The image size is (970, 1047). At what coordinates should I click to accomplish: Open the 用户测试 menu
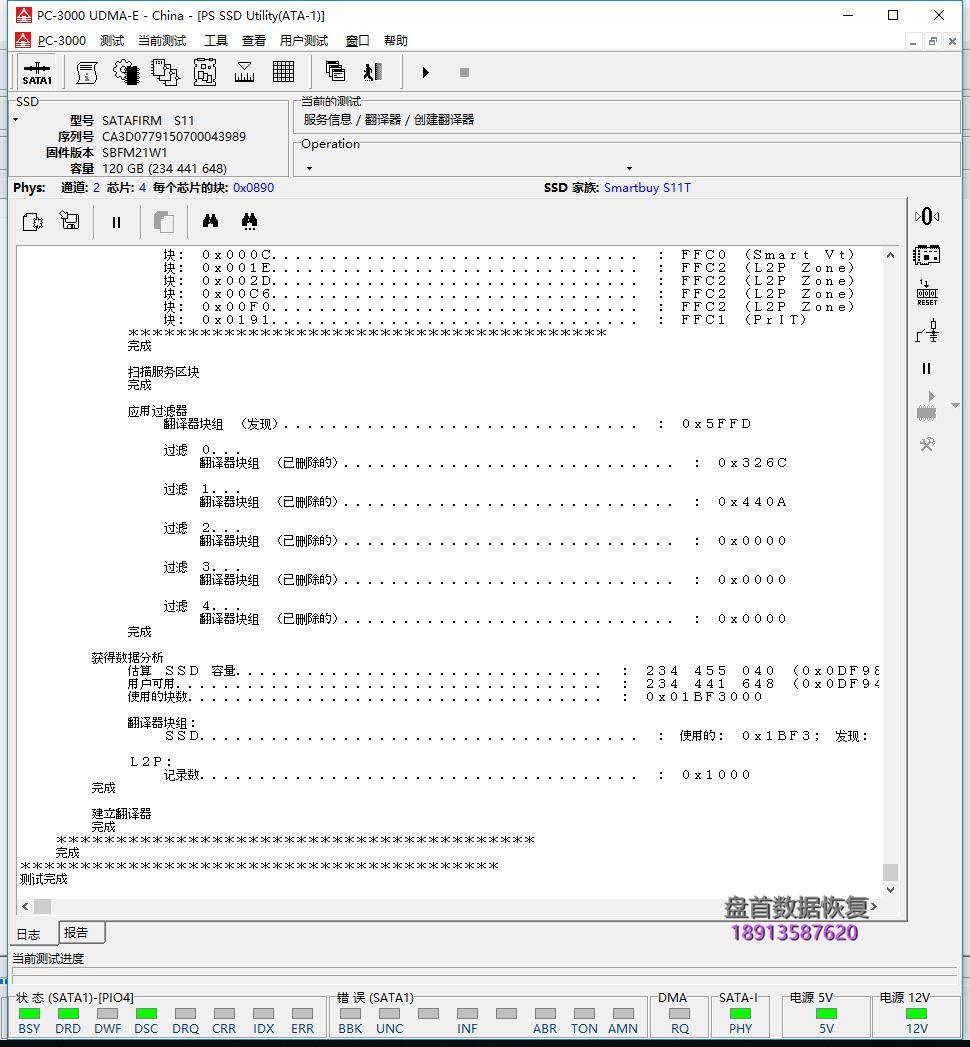304,41
